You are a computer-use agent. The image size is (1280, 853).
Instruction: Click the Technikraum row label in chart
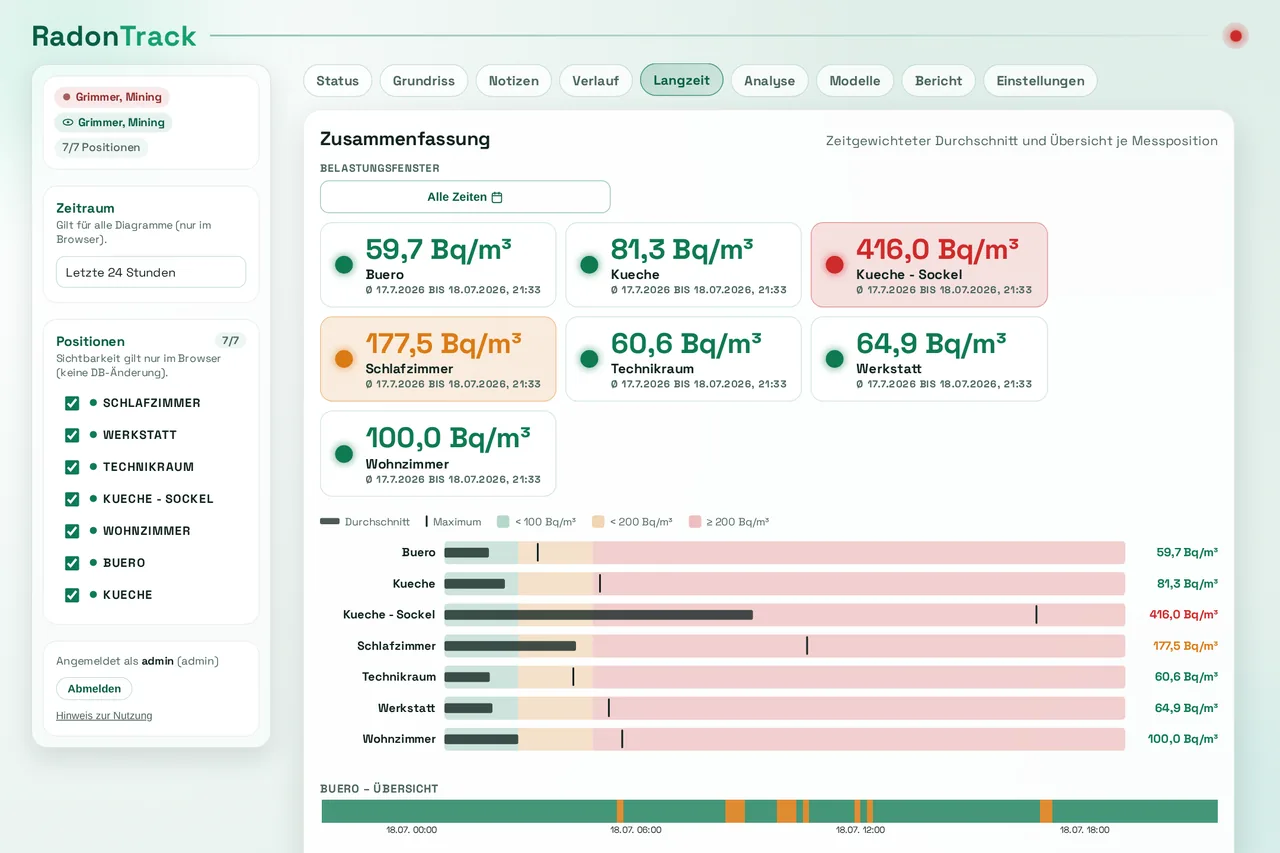point(399,677)
